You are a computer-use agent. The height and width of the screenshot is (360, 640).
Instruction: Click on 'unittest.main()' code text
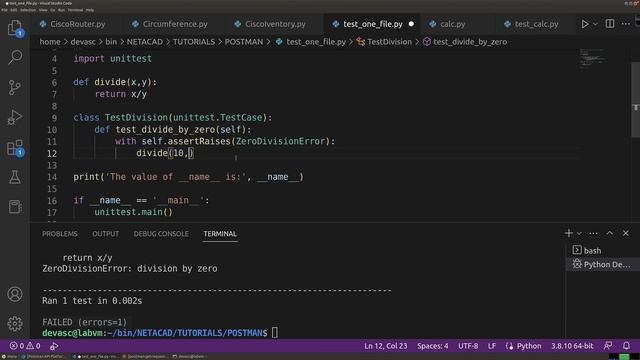[133, 212]
